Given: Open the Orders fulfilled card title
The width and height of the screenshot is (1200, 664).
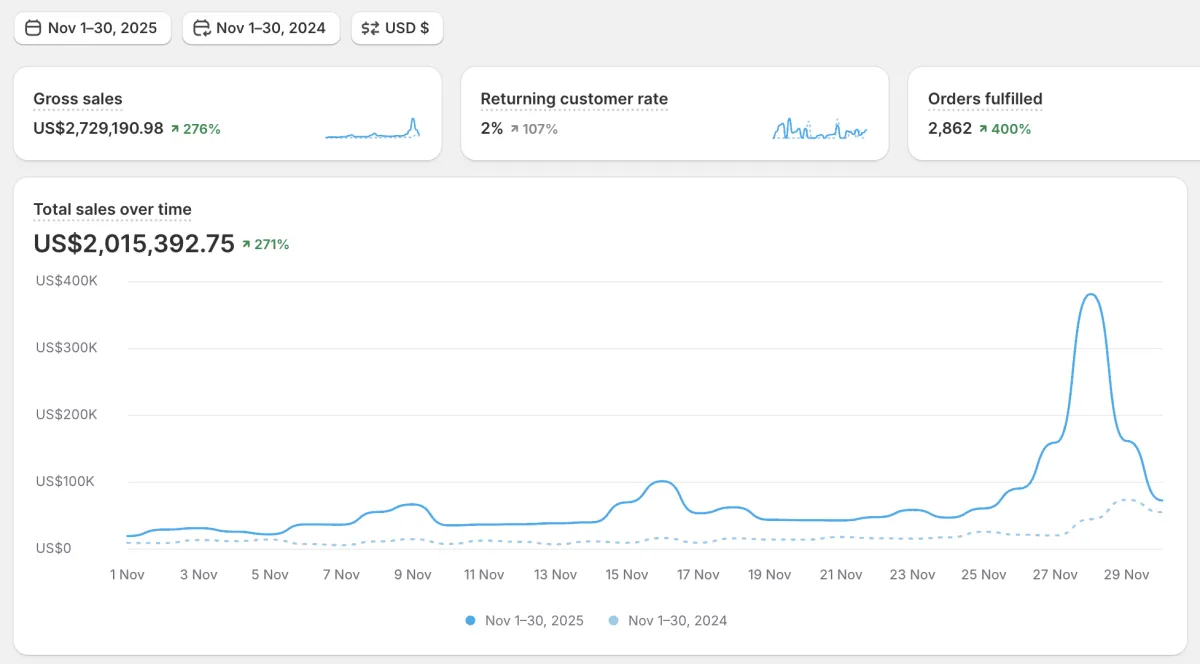Looking at the screenshot, I should click(x=985, y=99).
